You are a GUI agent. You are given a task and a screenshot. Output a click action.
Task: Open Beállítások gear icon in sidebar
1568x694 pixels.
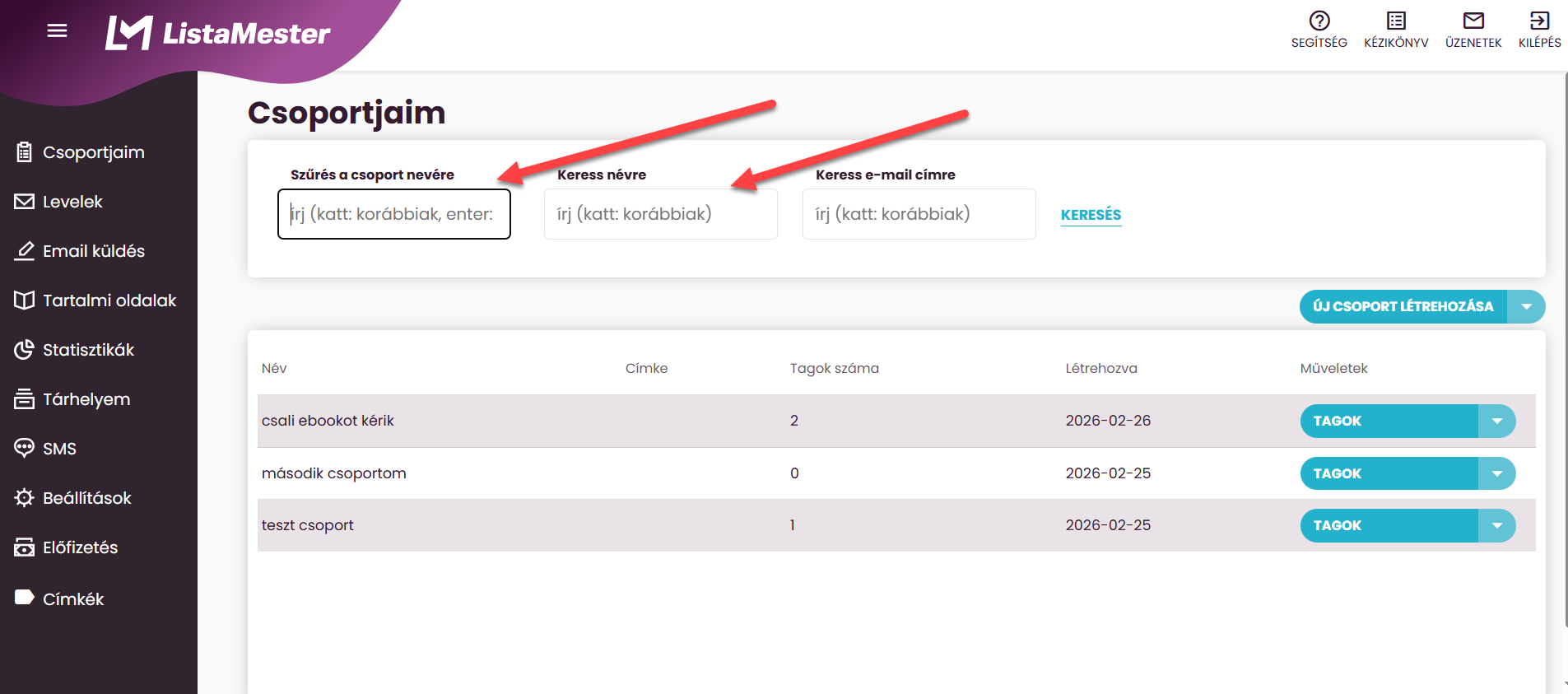[x=24, y=498]
